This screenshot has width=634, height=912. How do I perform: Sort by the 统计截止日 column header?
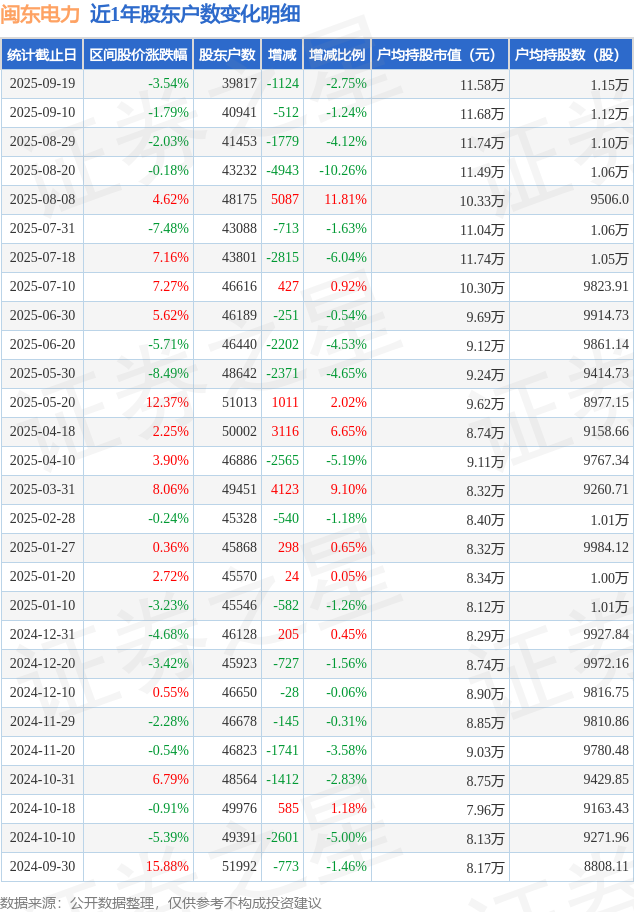[42, 55]
